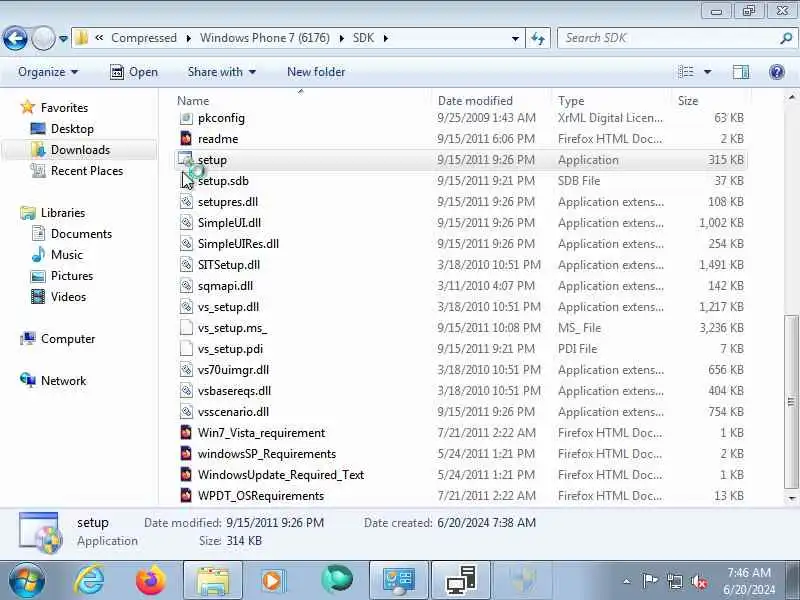Screen dimensions: 800x600
Task: Select the SimpleUIRes.dll file
Action: [238, 244]
